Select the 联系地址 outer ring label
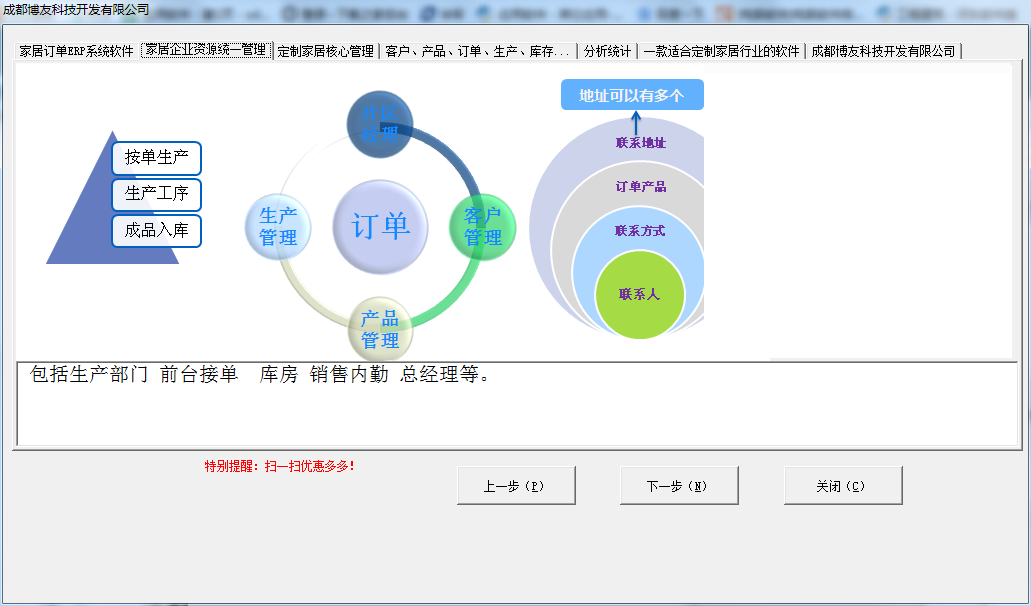The width and height of the screenshot is (1031, 606). click(x=640, y=143)
